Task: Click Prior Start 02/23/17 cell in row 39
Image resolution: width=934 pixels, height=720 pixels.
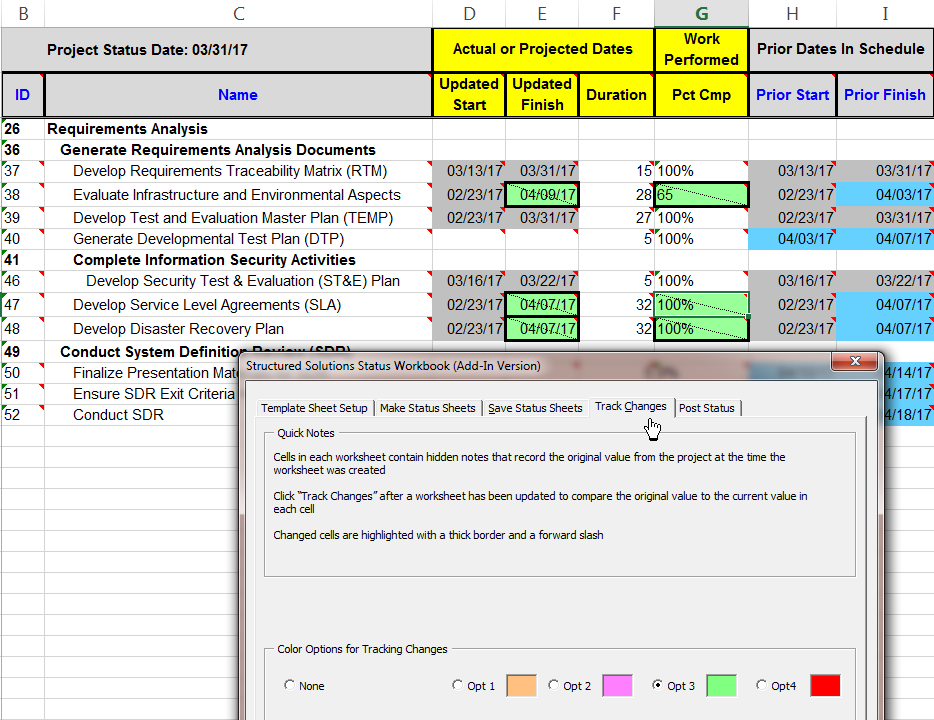Action: click(x=792, y=218)
